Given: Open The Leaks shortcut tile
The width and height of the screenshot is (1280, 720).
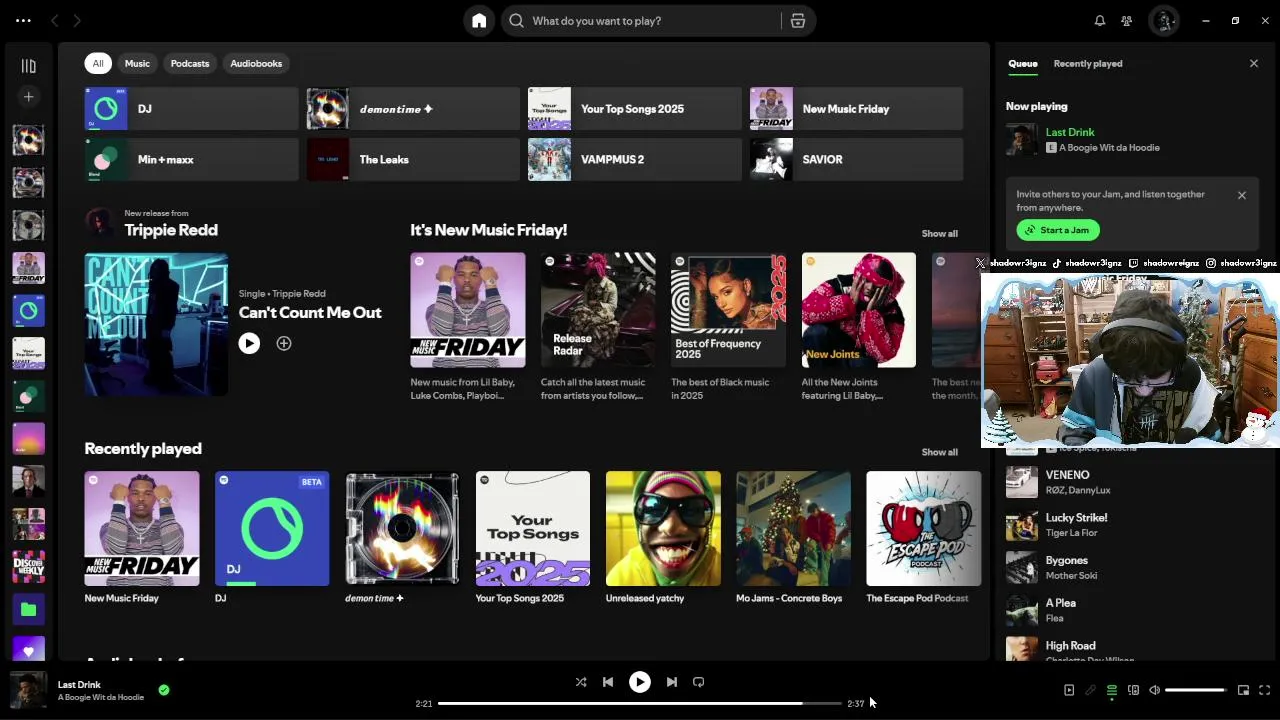Looking at the screenshot, I should click(x=413, y=160).
